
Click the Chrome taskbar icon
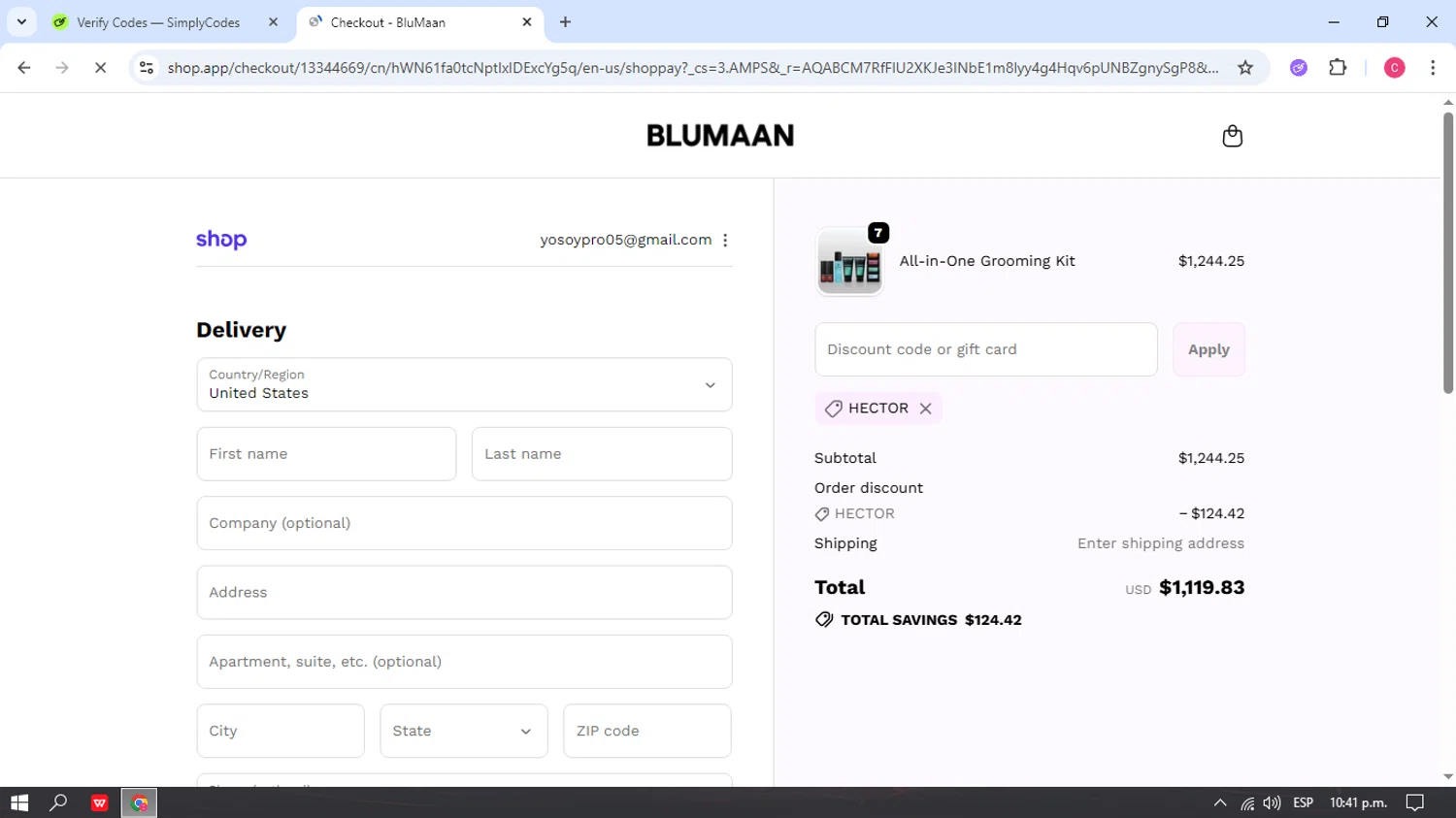139,802
